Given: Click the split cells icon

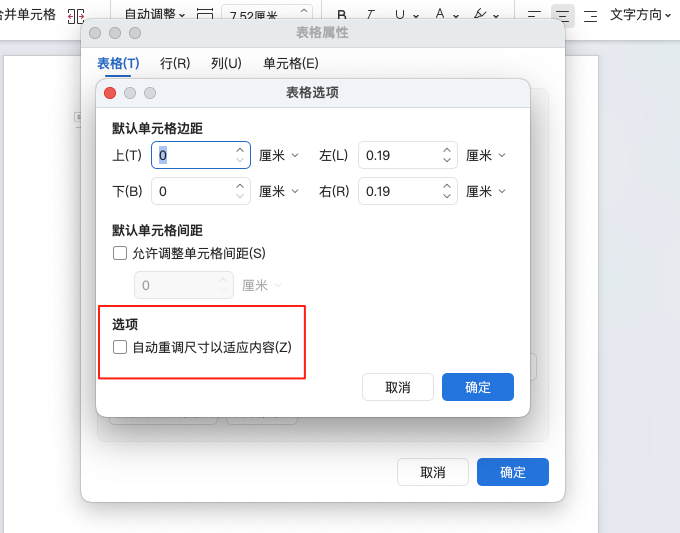Looking at the screenshot, I should pos(76,16).
